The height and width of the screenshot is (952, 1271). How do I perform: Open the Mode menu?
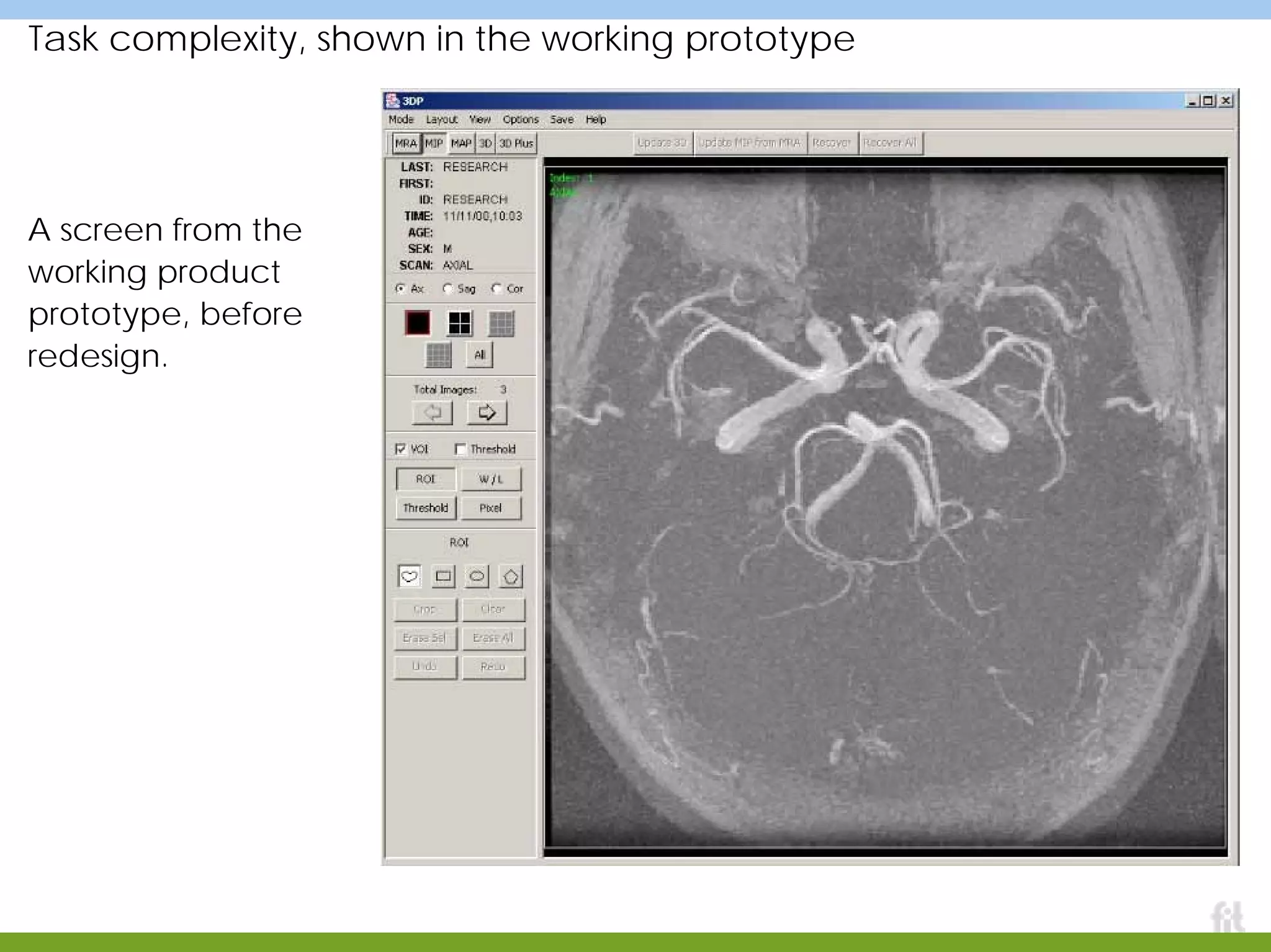click(401, 119)
